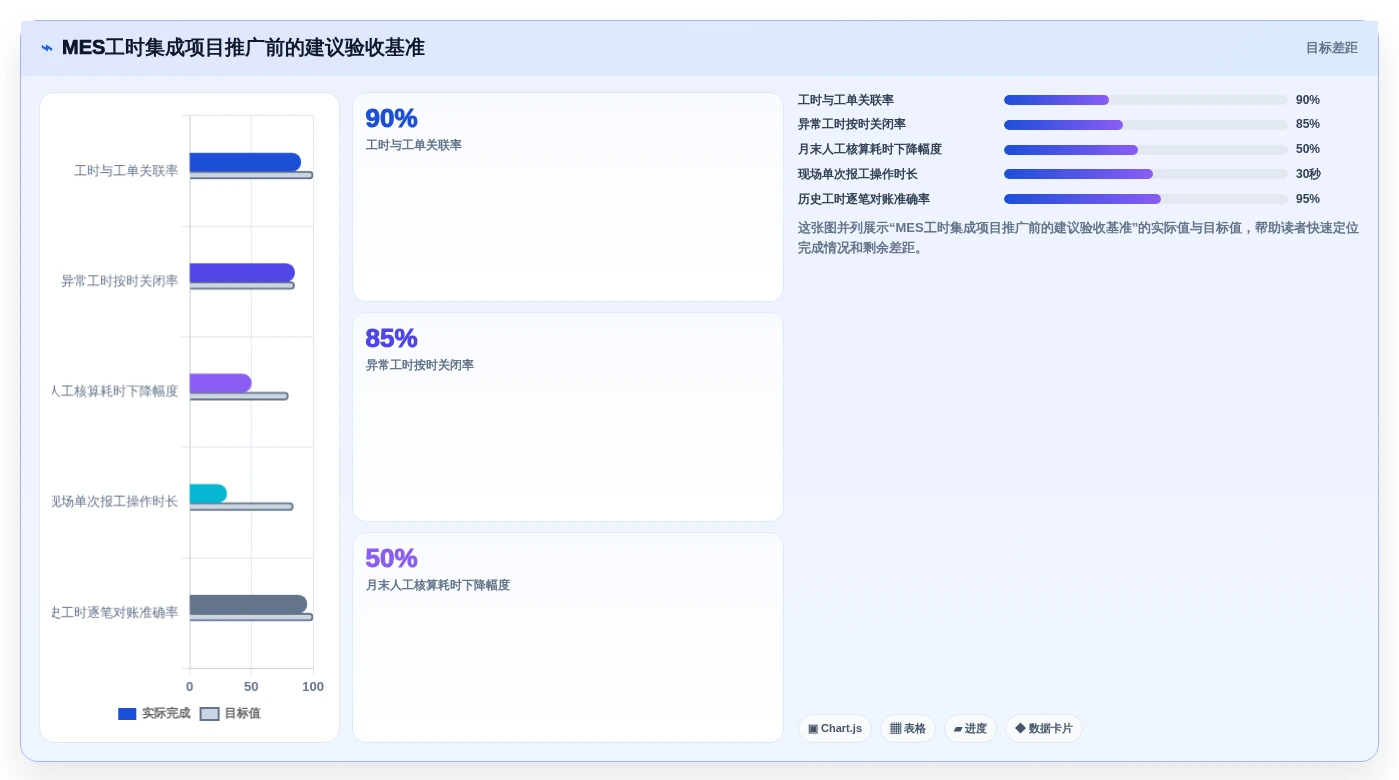1399x780 pixels.
Task: Click the 工时与工单关联率 progress bar
Action: (1146, 100)
